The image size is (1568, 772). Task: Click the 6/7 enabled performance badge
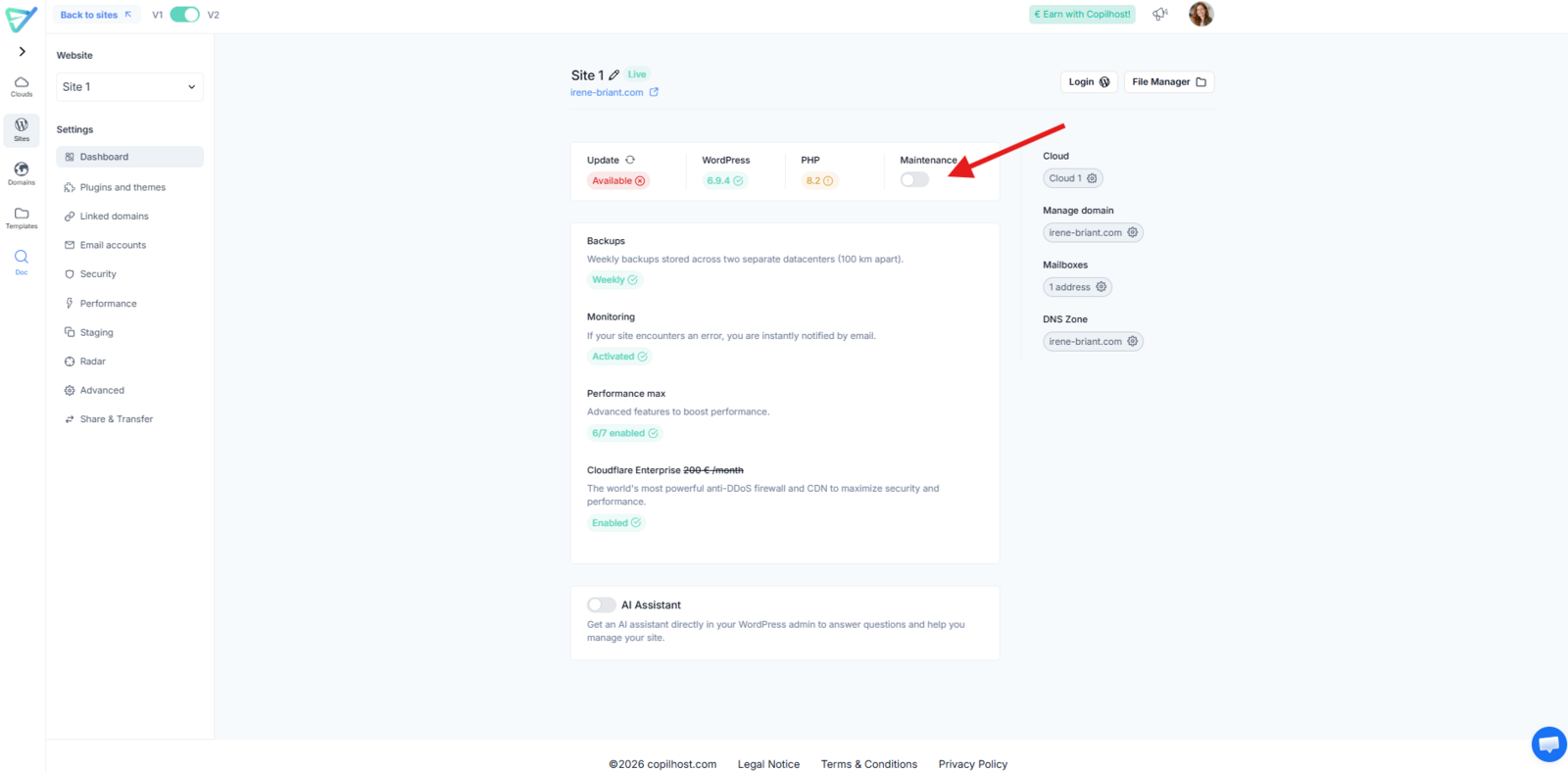[x=624, y=433]
